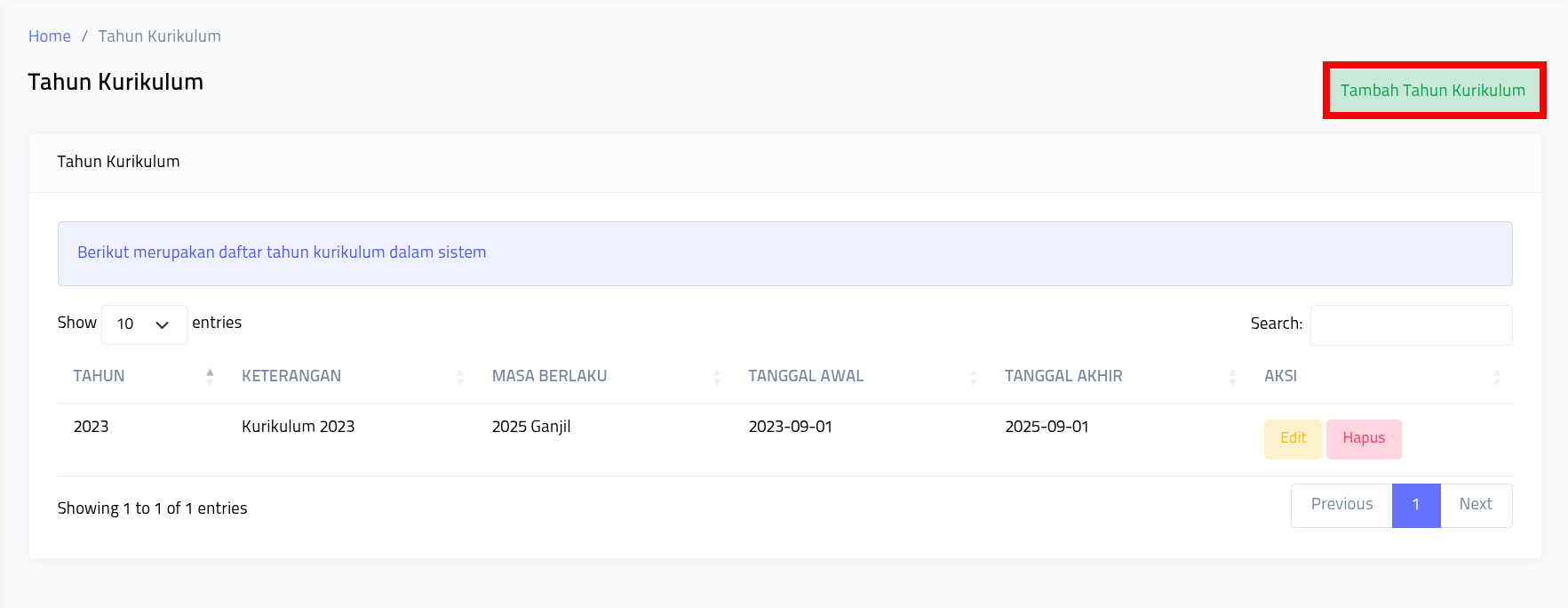
Task: Click sort arrows beside TANGGAL AKHIR
Action: point(1232,377)
